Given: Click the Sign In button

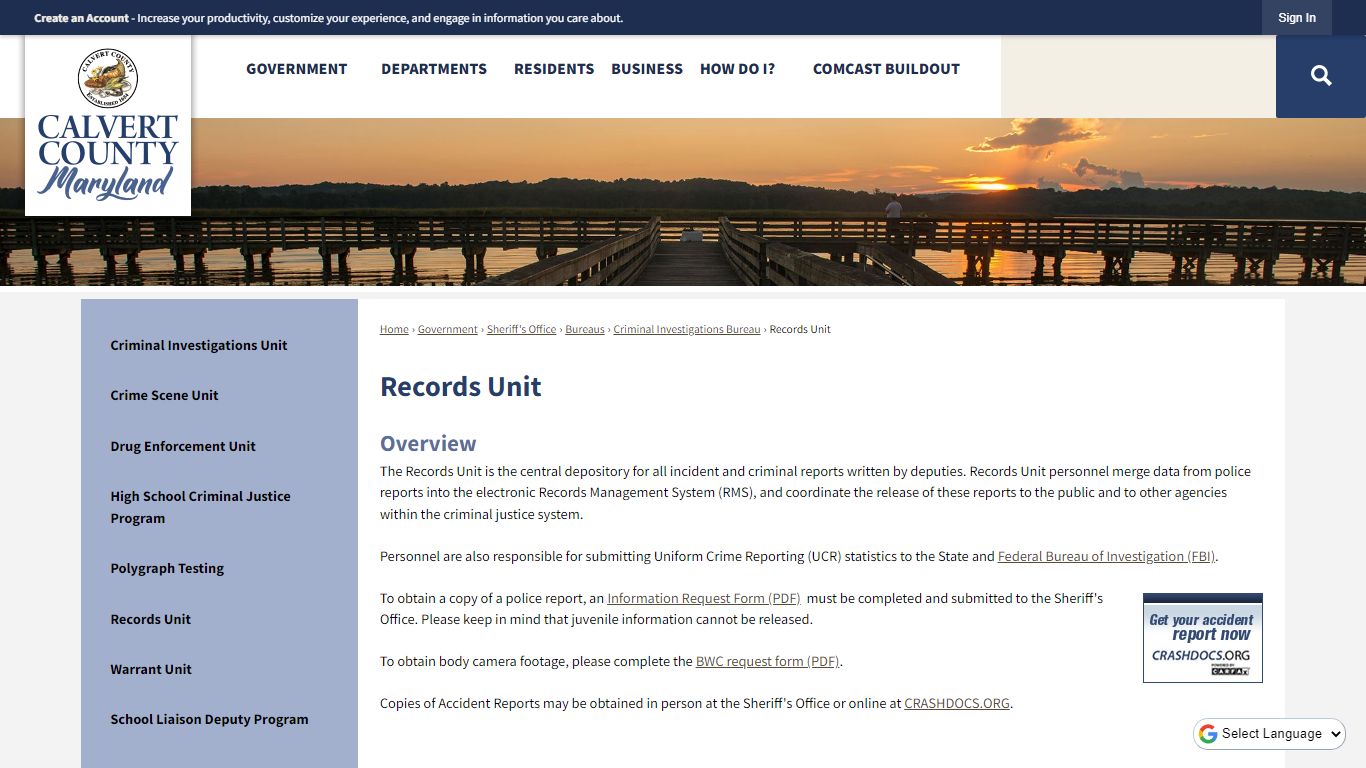Looking at the screenshot, I should (x=1296, y=17).
